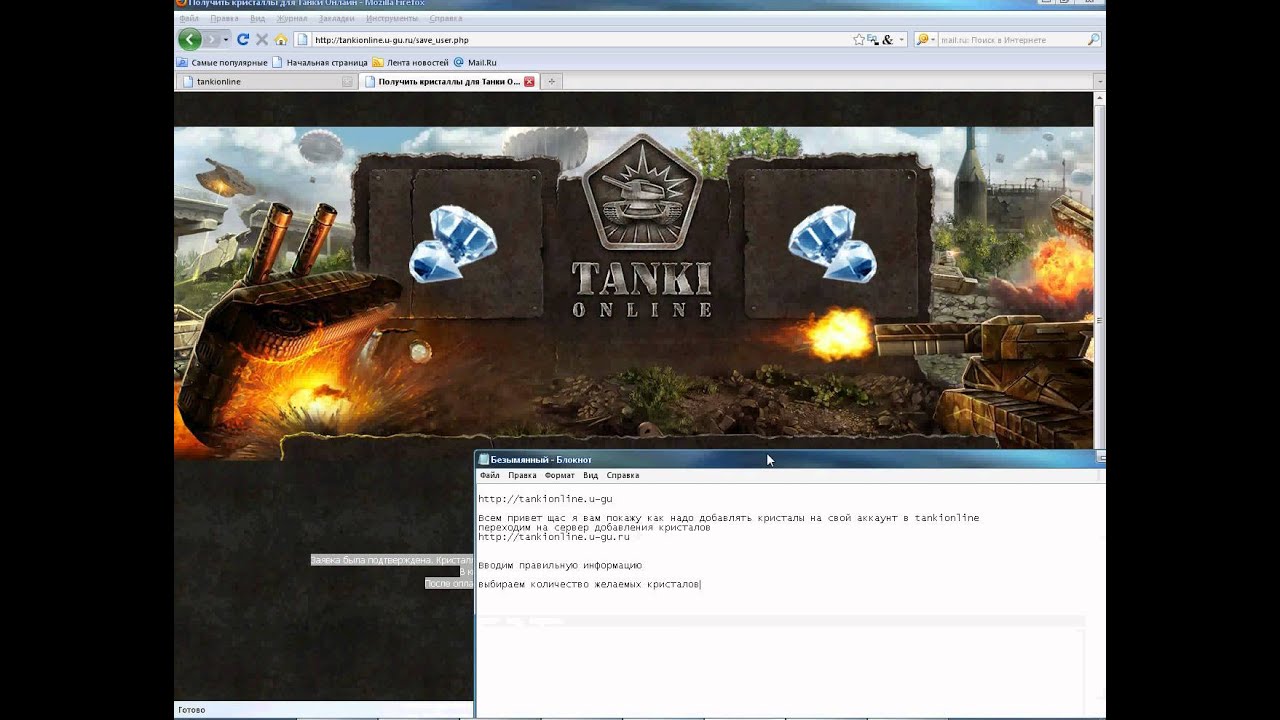The width and height of the screenshot is (1280, 720).
Task: Click the Tanki Online logo emblem
Action: coord(641,195)
